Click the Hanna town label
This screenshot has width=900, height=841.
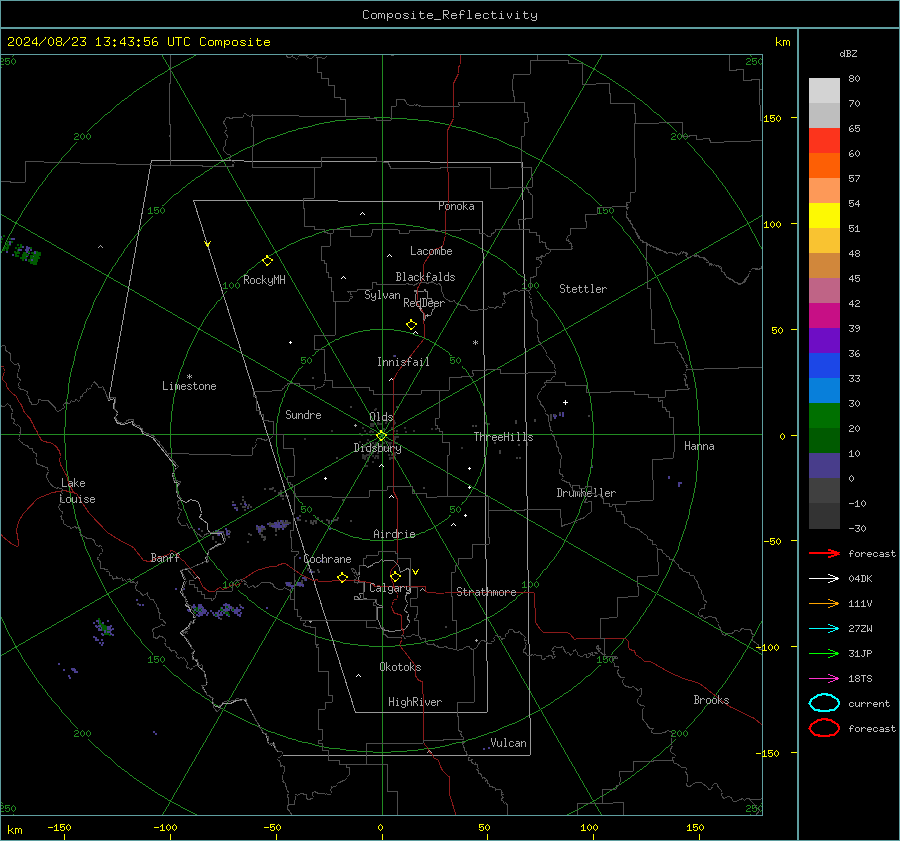coord(699,446)
